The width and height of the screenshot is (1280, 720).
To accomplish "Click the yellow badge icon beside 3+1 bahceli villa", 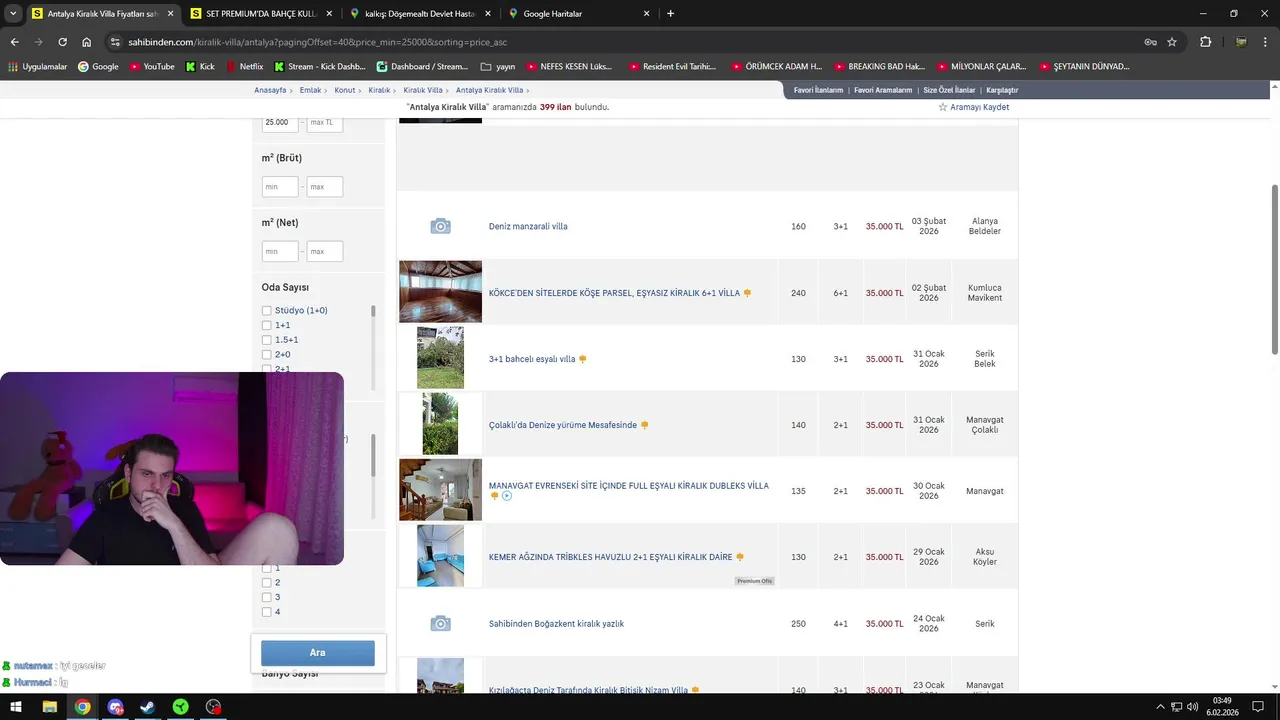I will (583, 359).
